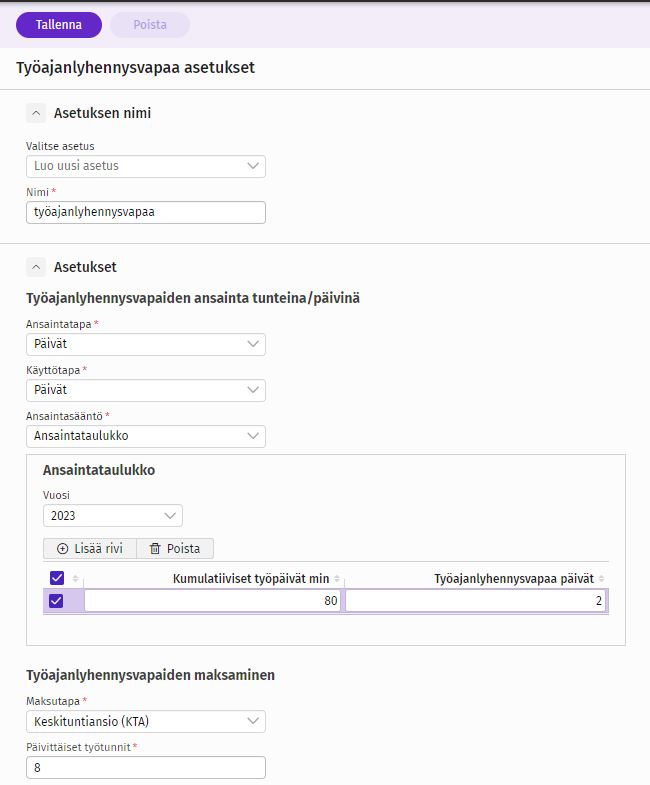650x785 pixels.
Task: Open the Vuosi 2023 year dropdown
Action: [x=113, y=516]
